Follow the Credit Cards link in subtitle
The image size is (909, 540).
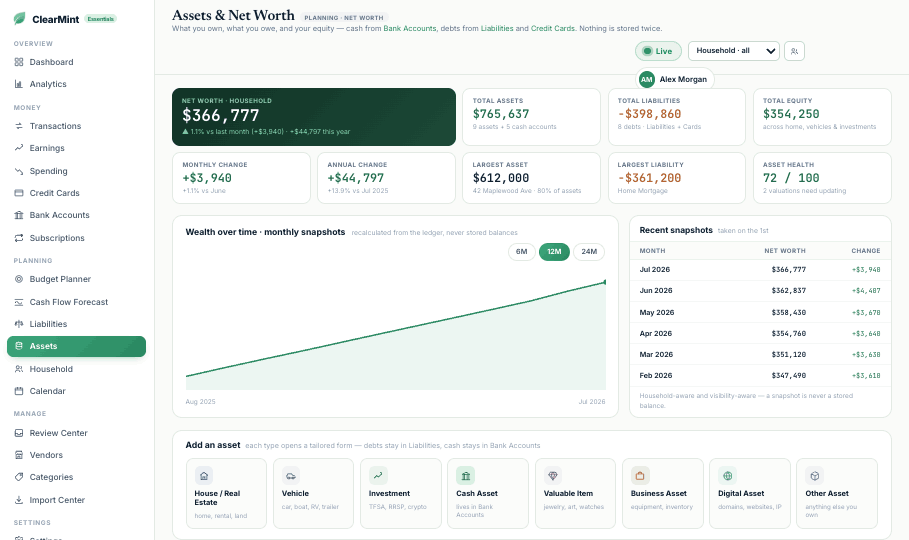click(x=553, y=28)
